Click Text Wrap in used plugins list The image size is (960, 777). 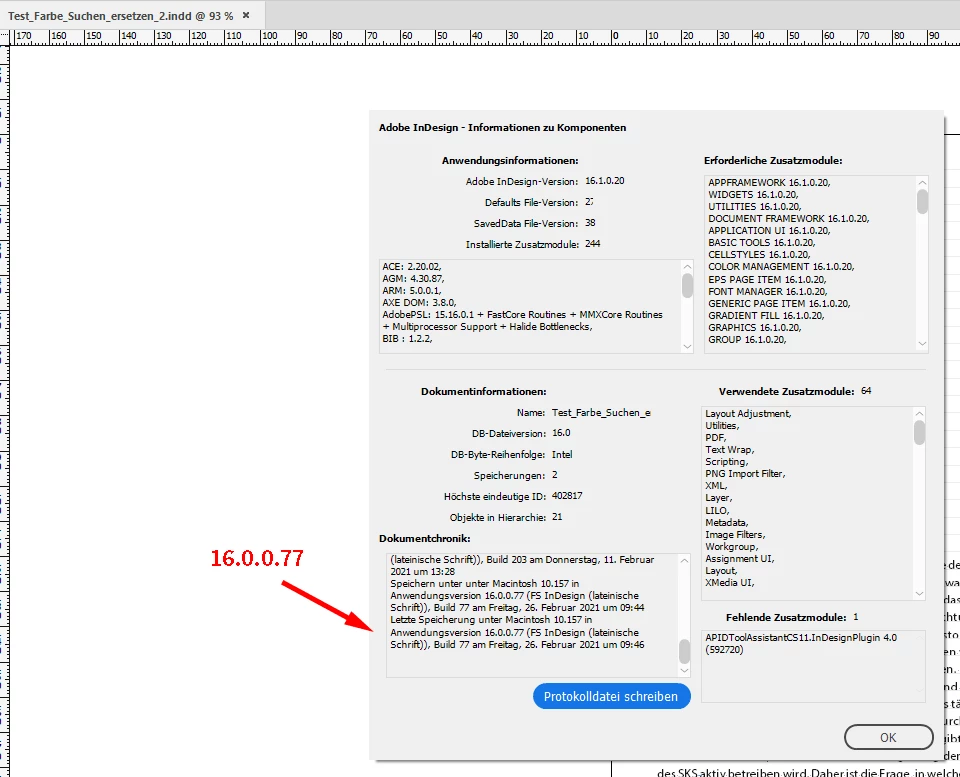730,450
